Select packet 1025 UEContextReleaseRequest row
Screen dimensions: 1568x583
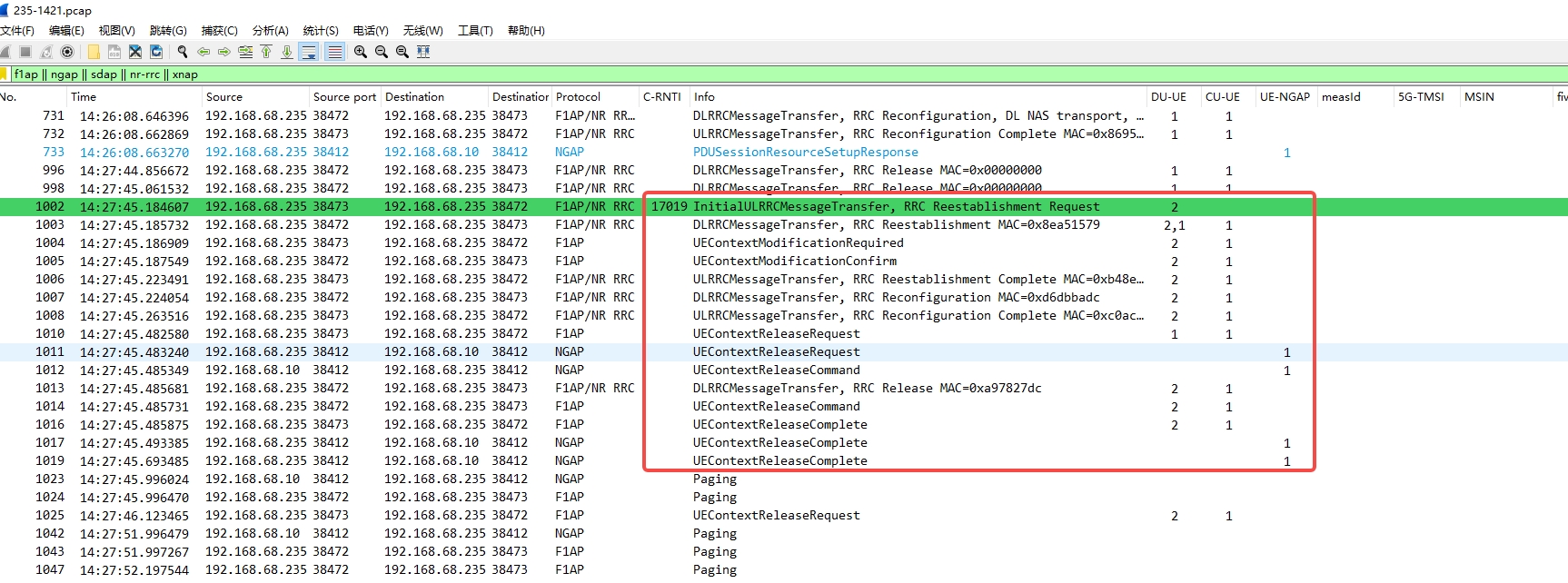pos(784,516)
